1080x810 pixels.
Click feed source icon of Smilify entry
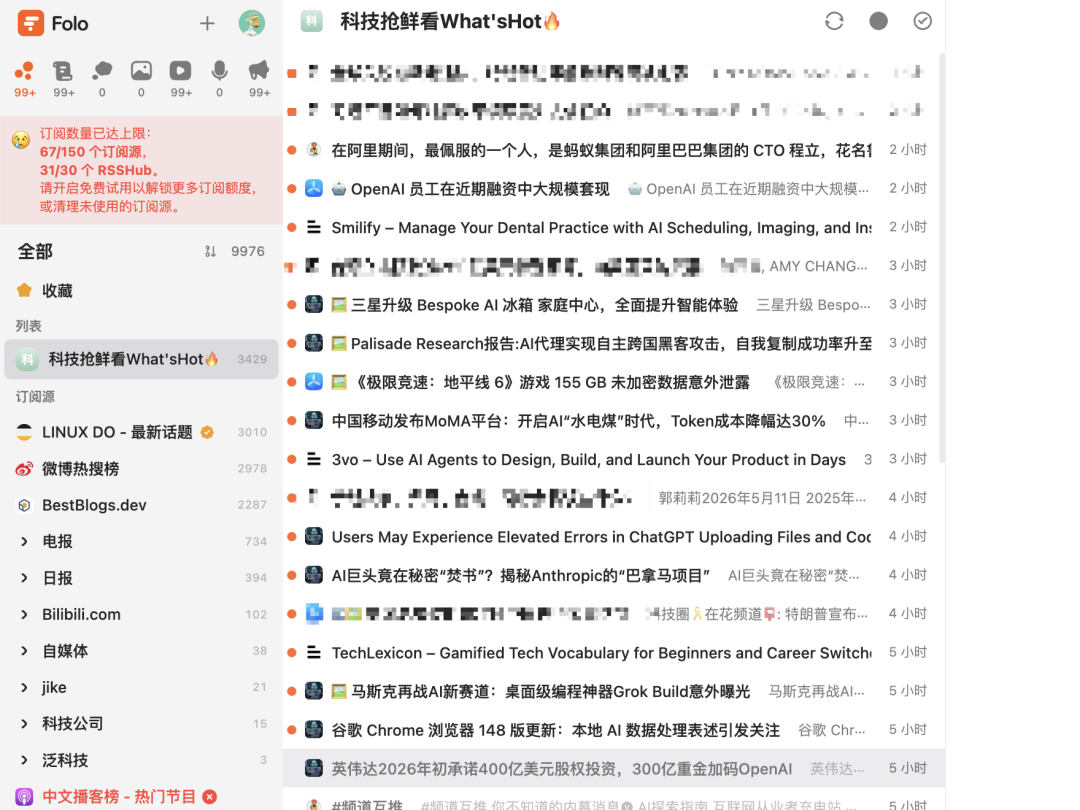(x=313, y=227)
